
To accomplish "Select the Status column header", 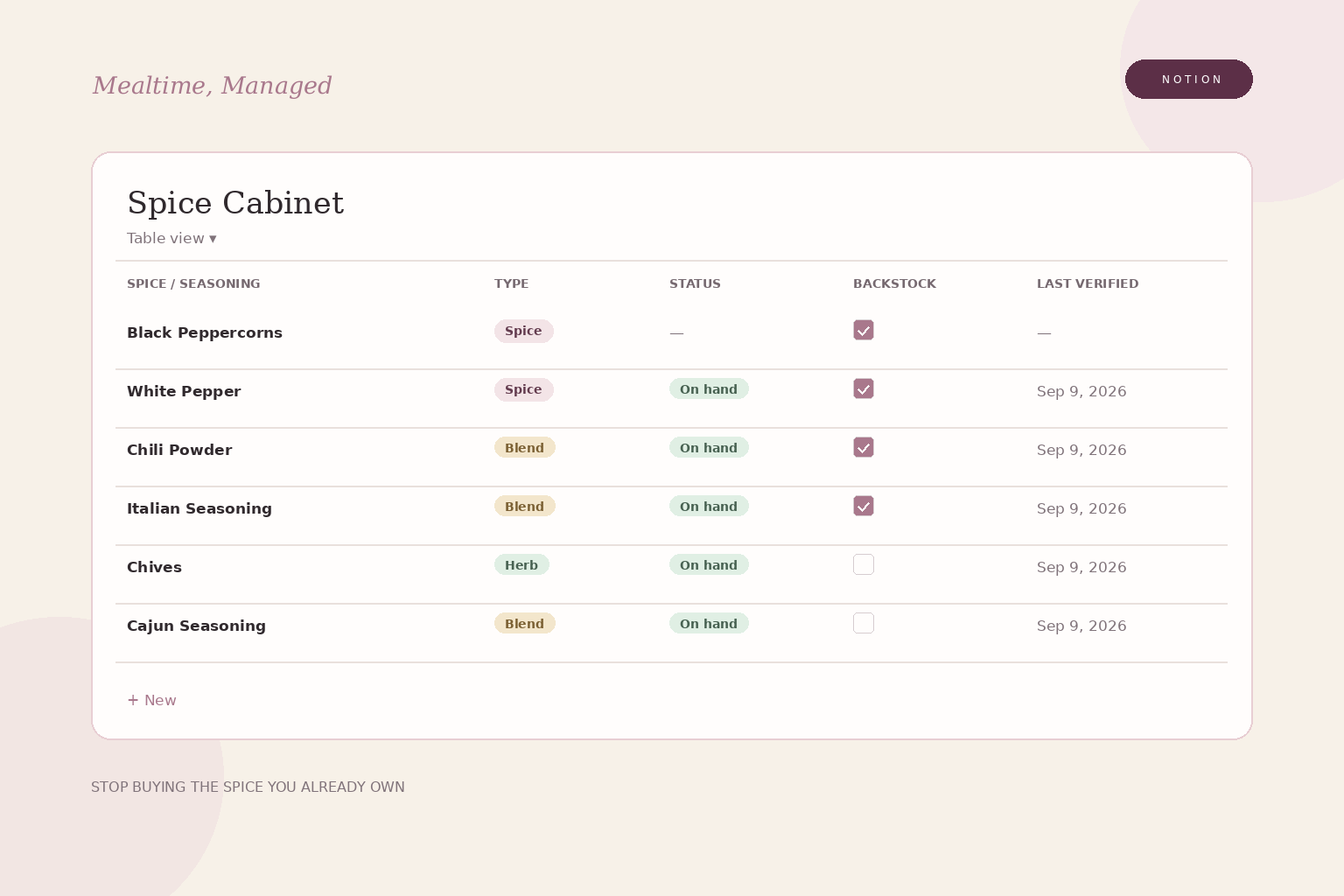I will point(695,283).
